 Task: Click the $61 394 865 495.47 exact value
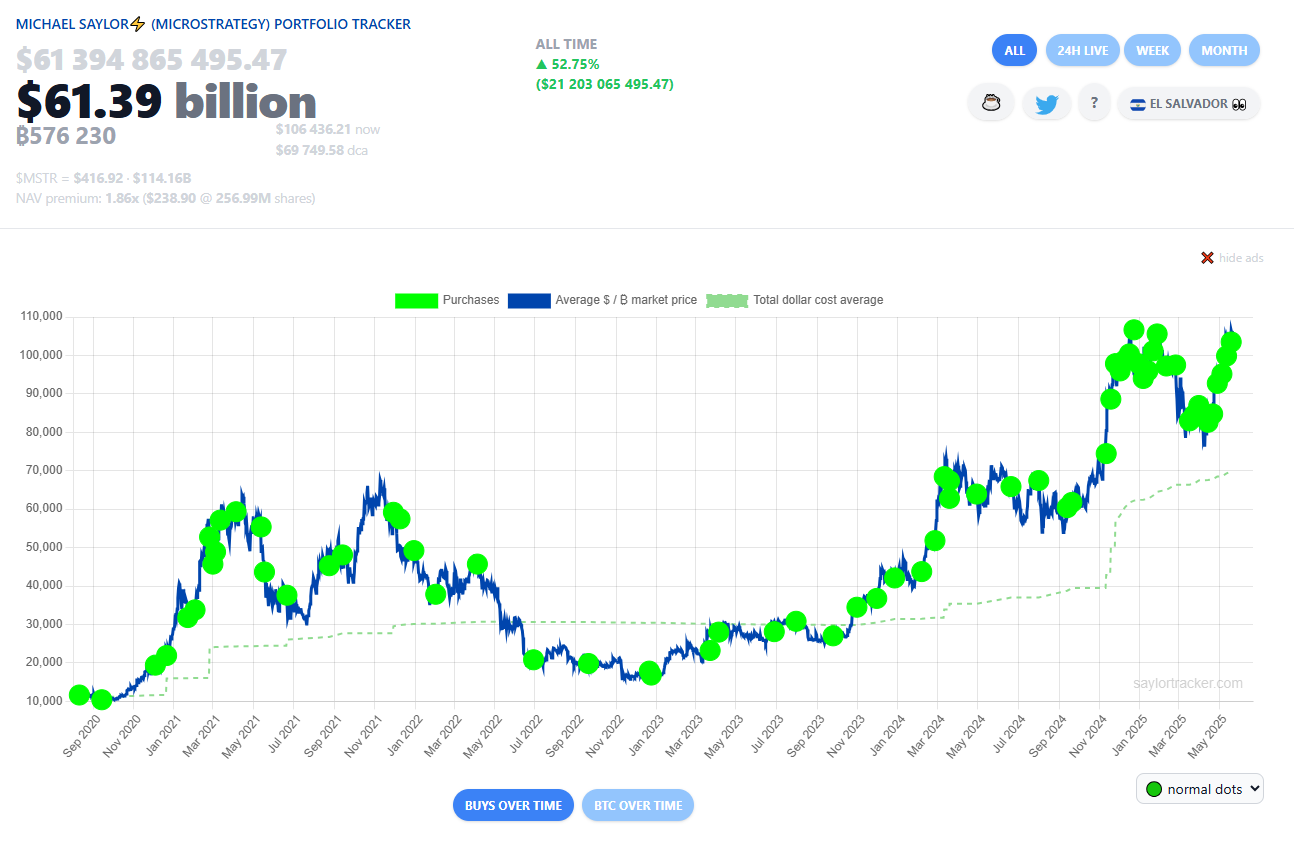click(x=152, y=60)
